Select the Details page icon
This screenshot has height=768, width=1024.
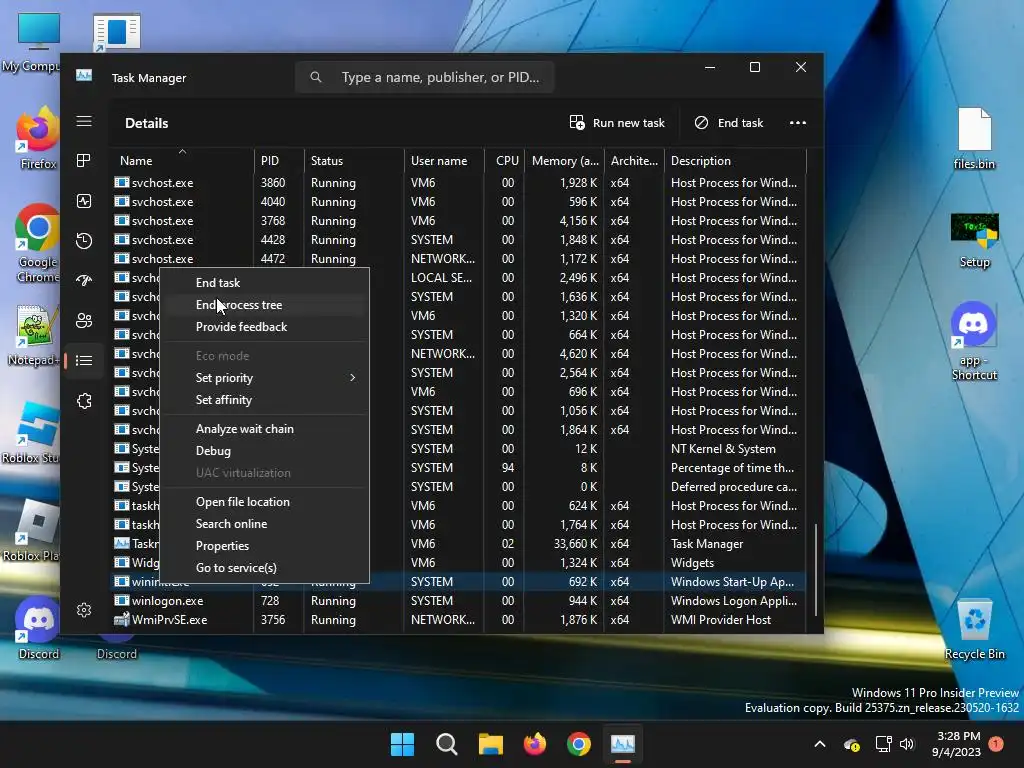(x=84, y=360)
